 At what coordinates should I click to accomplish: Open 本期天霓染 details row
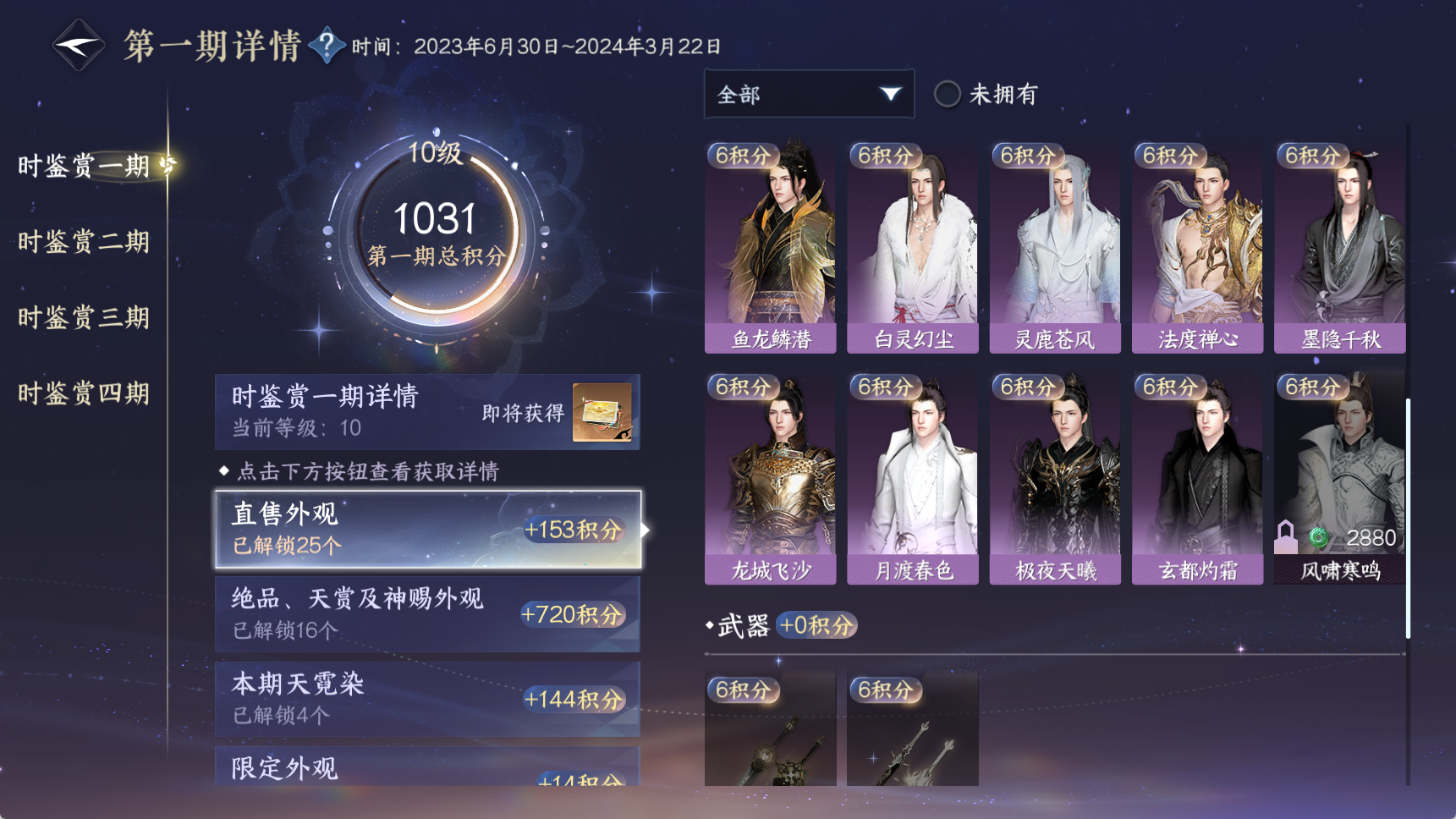427,699
